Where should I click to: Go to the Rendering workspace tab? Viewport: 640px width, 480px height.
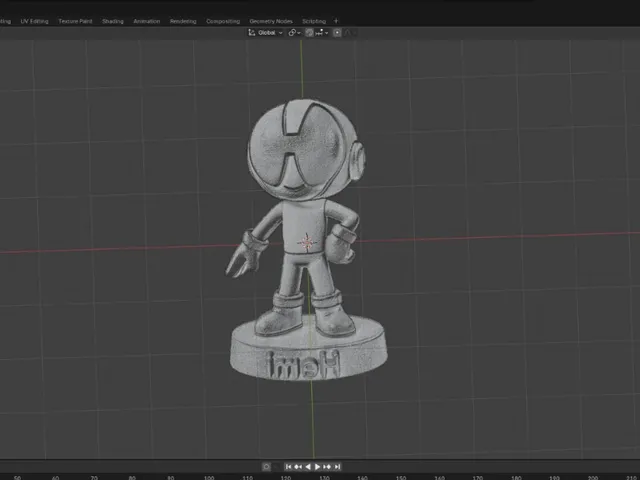183,21
